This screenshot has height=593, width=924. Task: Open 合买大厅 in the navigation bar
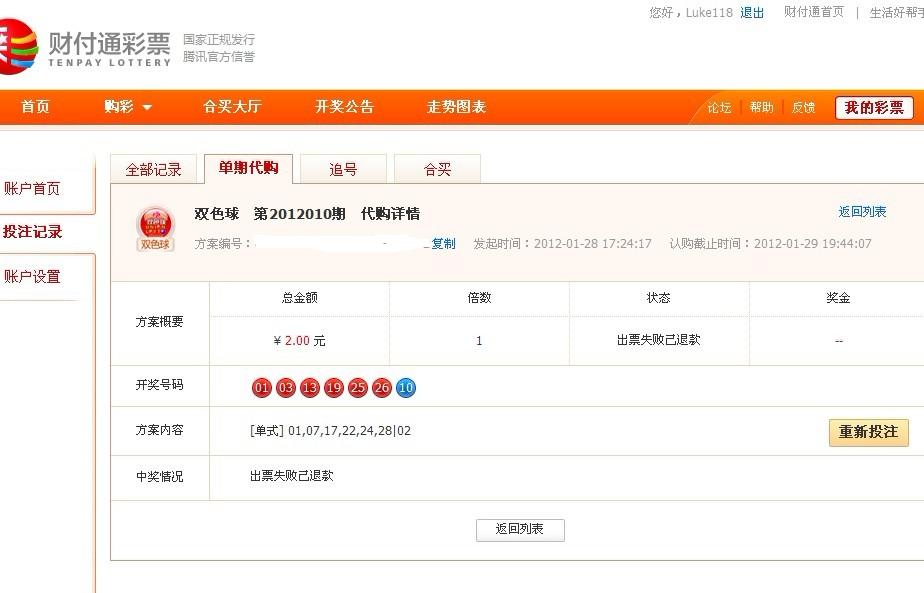tap(232, 107)
